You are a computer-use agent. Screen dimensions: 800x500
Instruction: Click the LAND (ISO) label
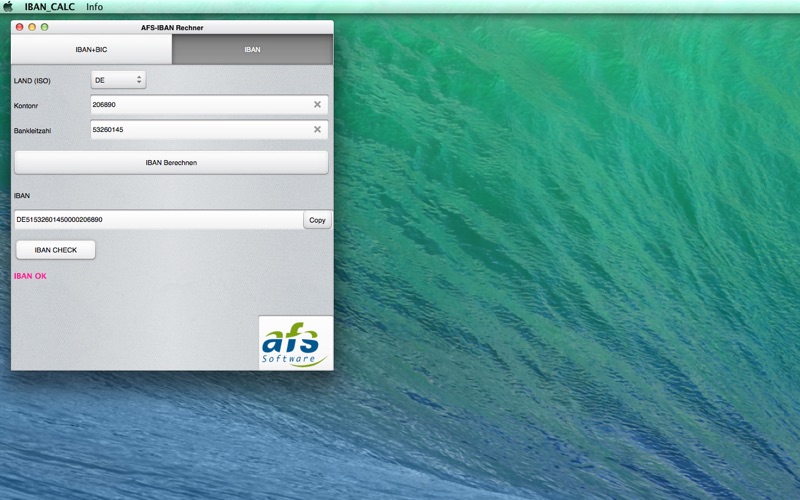32,81
